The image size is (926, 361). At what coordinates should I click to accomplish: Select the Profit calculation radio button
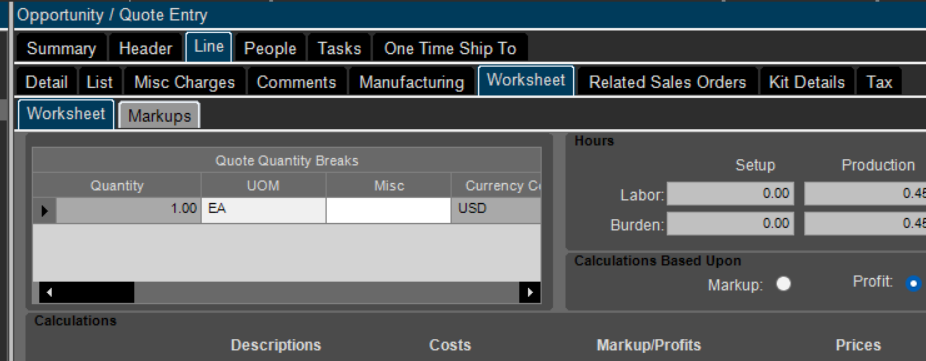click(914, 284)
